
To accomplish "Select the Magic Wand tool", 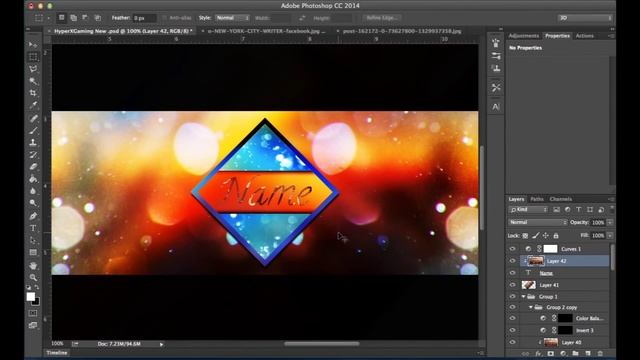I will [33, 81].
